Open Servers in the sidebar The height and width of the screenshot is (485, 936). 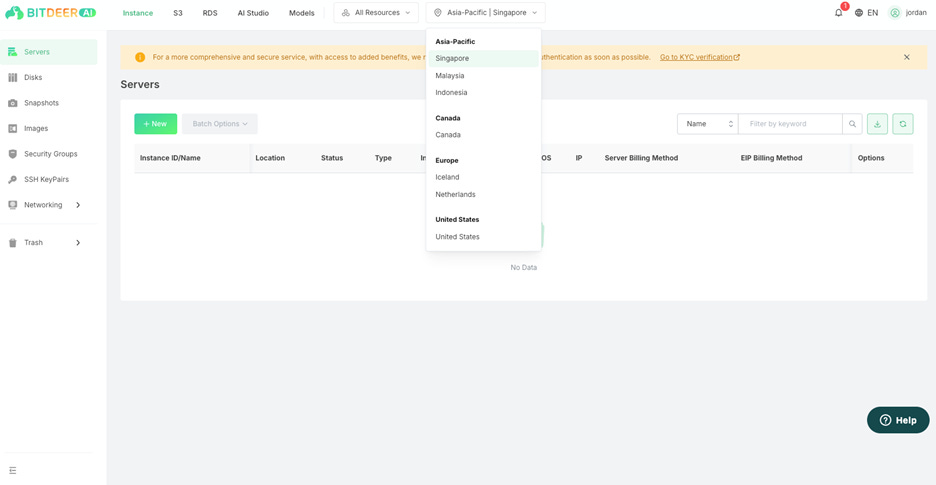point(49,52)
